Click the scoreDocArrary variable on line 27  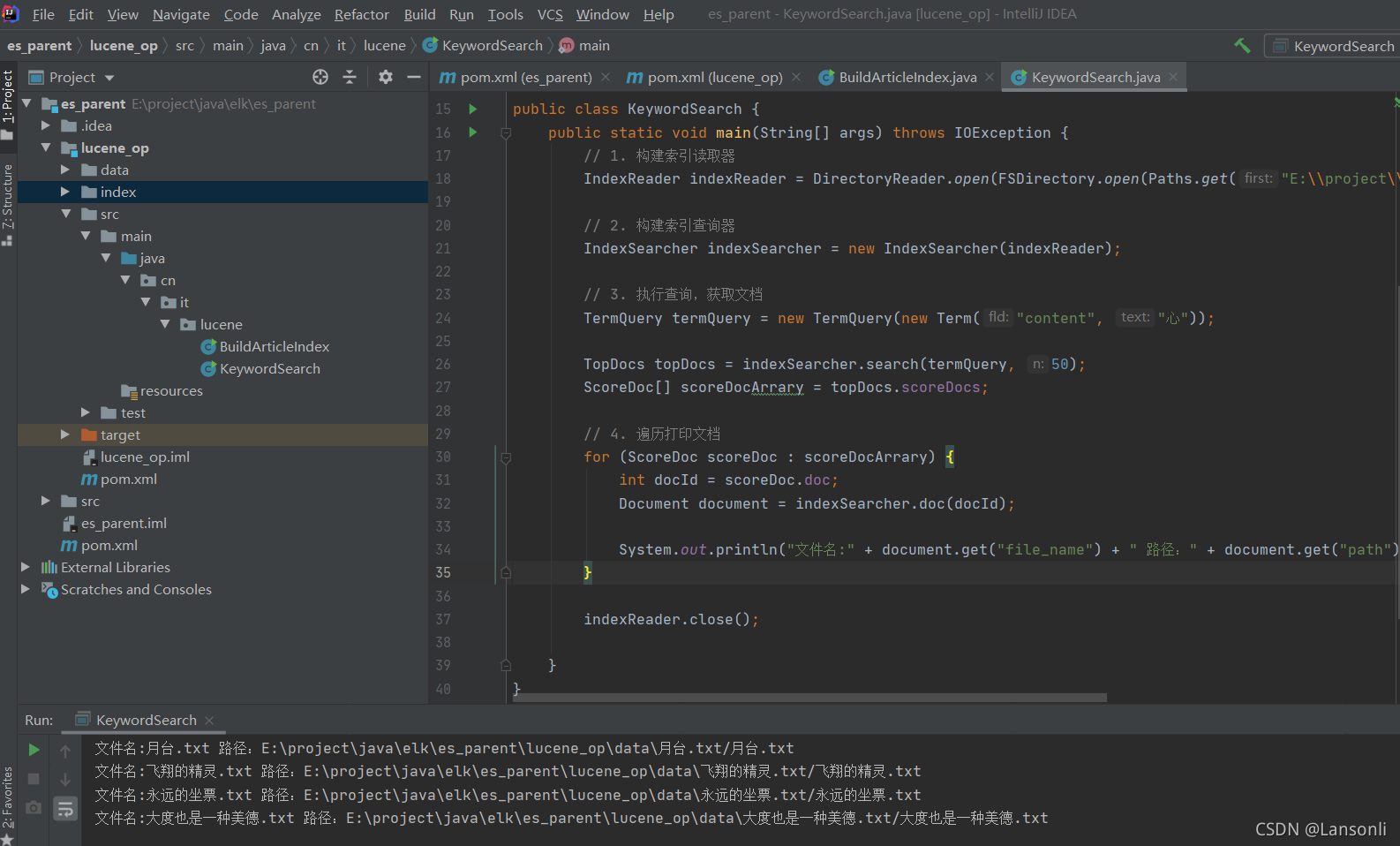[x=742, y=387]
